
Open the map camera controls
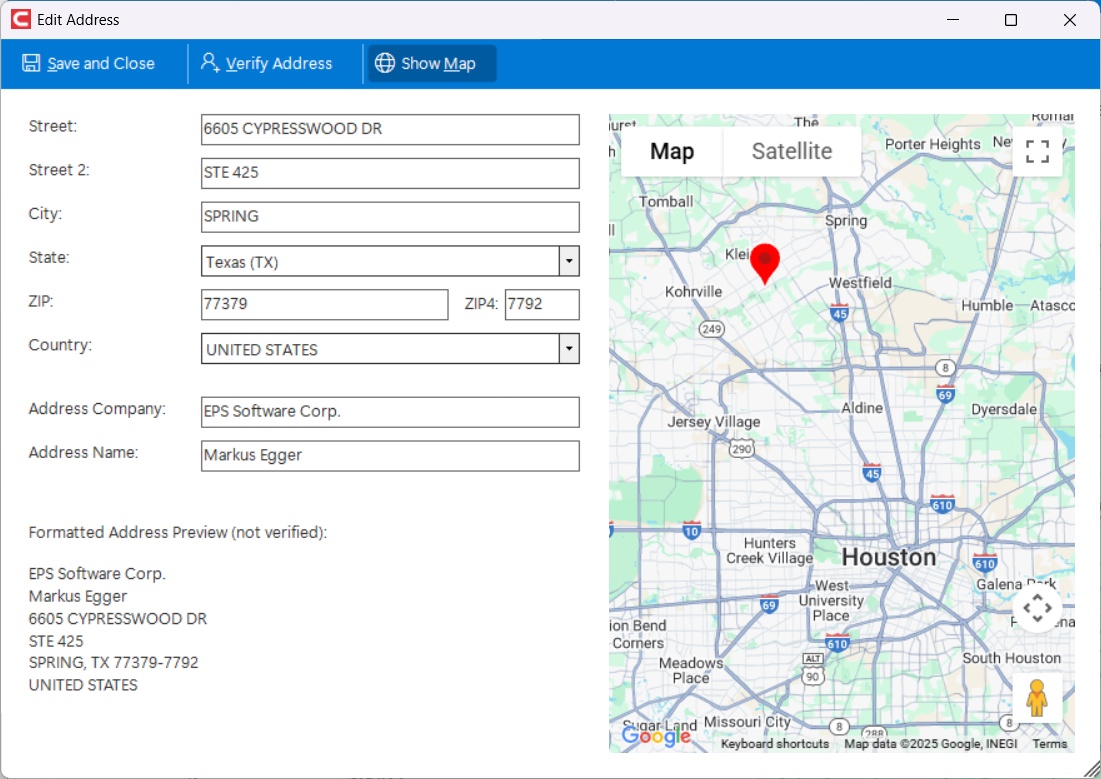coord(1037,608)
